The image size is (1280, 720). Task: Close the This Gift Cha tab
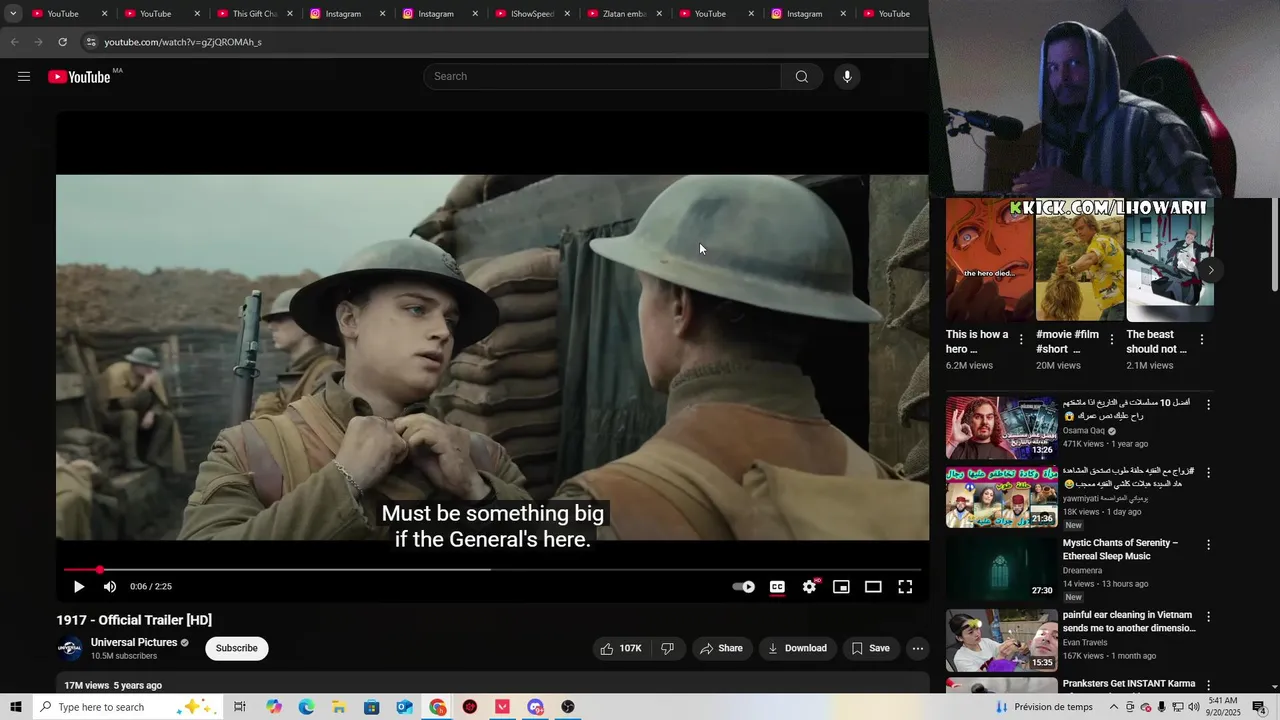[290, 14]
